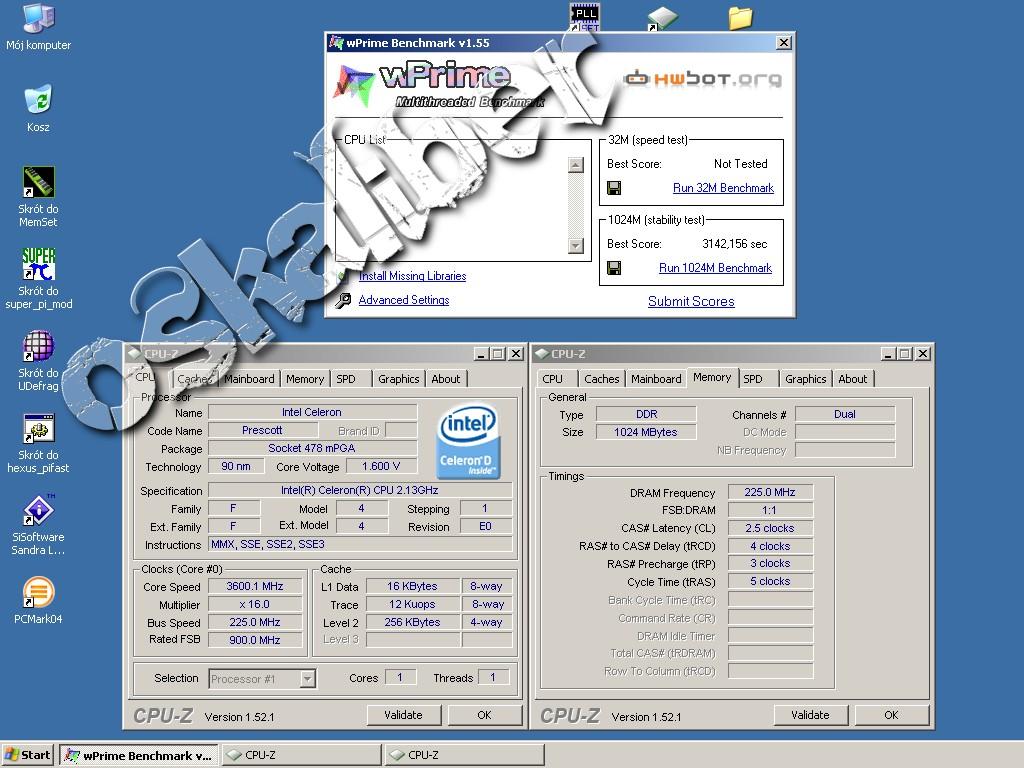
Task: Click the Prescott code name value
Action: (x=263, y=430)
